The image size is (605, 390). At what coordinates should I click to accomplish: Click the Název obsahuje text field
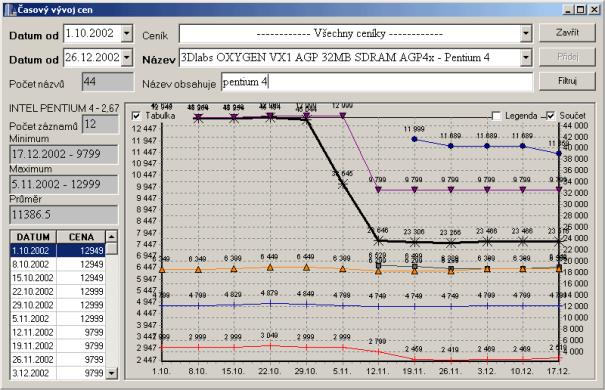click(377, 82)
